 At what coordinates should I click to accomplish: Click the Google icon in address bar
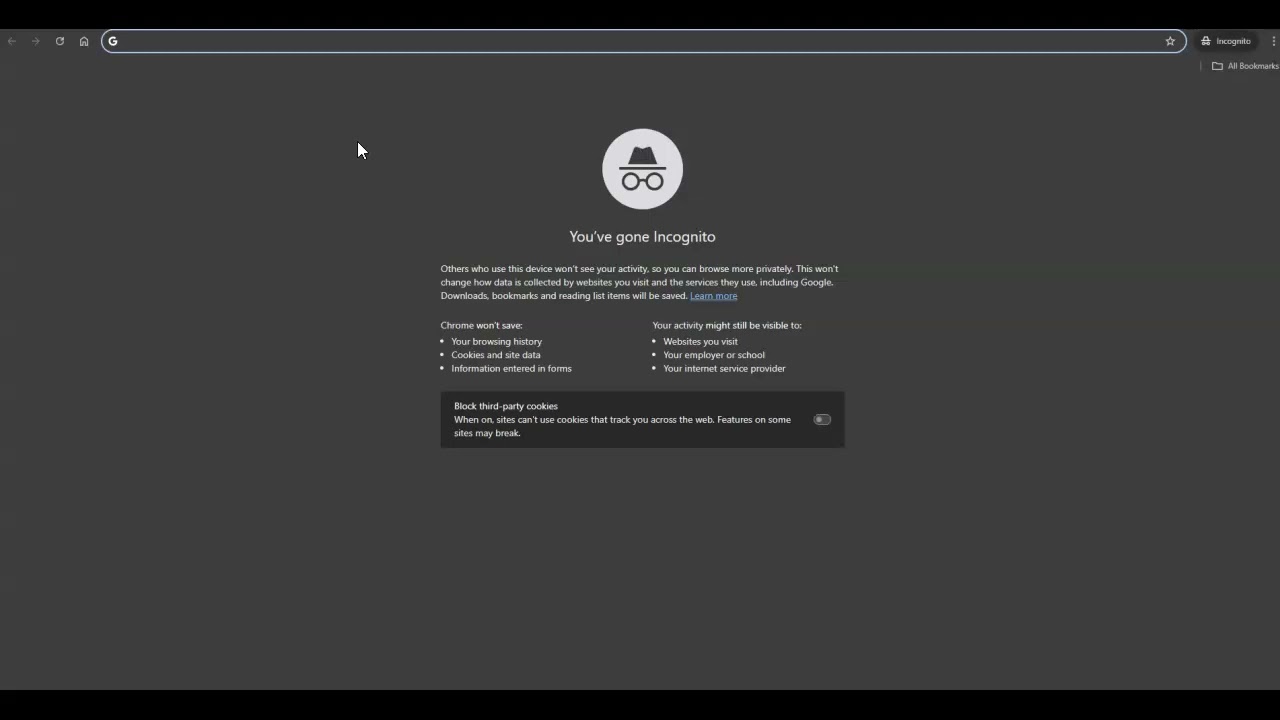[113, 41]
